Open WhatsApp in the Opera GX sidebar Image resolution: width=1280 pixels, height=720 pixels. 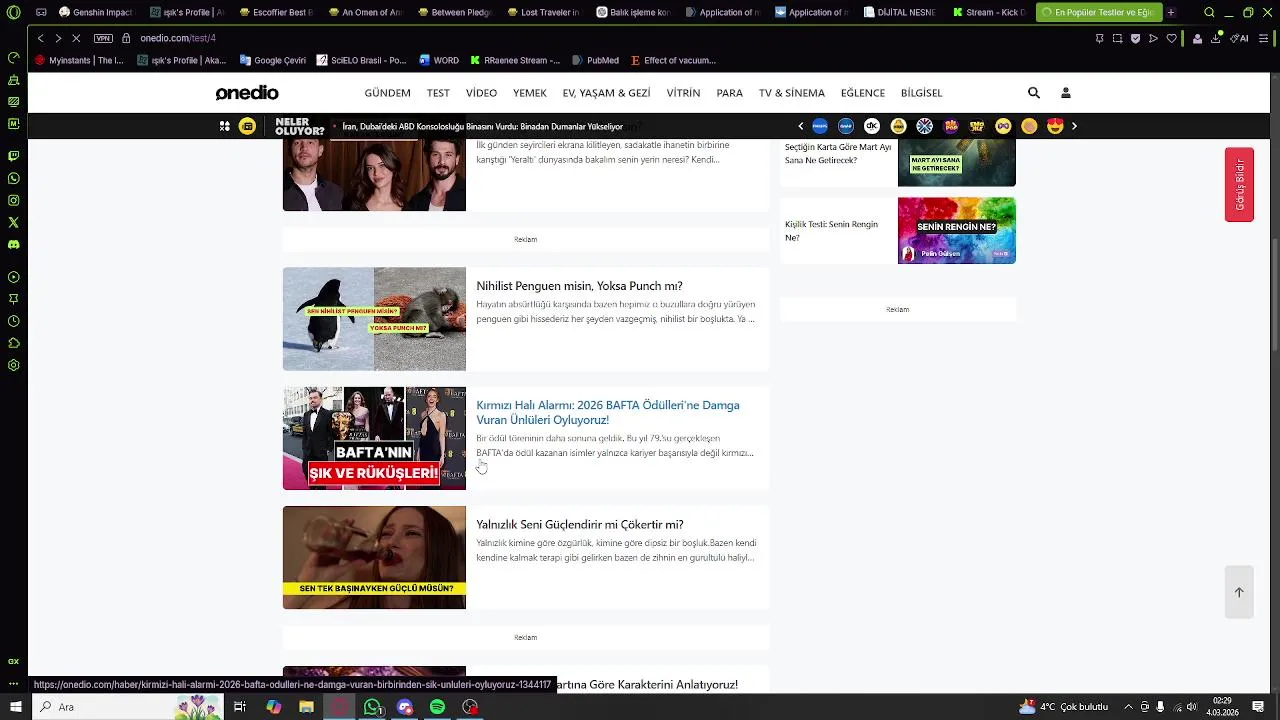(x=13, y=178)
